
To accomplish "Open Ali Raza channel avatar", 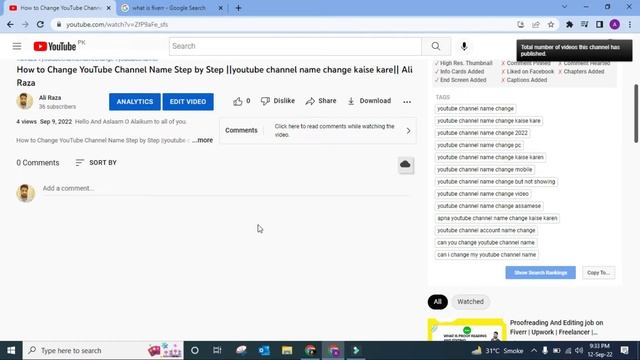I will point(24,101).
